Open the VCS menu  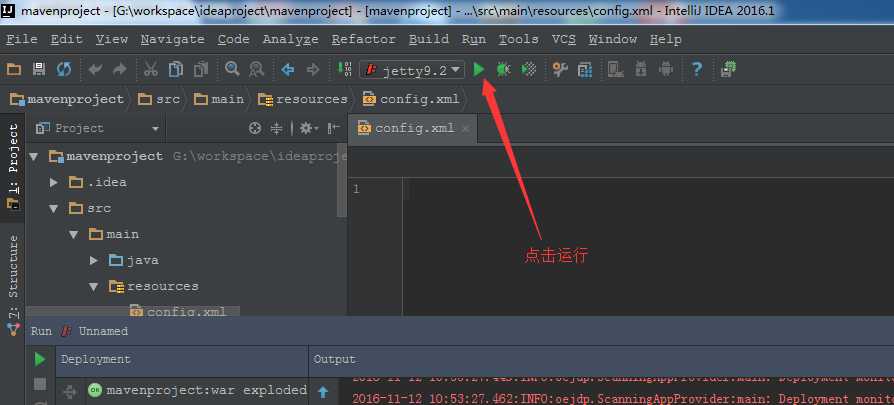click(x=563, y=39)
